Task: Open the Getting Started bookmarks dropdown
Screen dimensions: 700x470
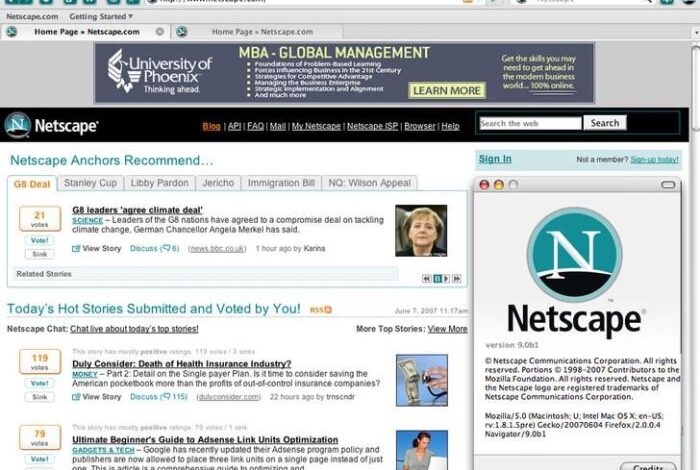Action: coord(101,17)
